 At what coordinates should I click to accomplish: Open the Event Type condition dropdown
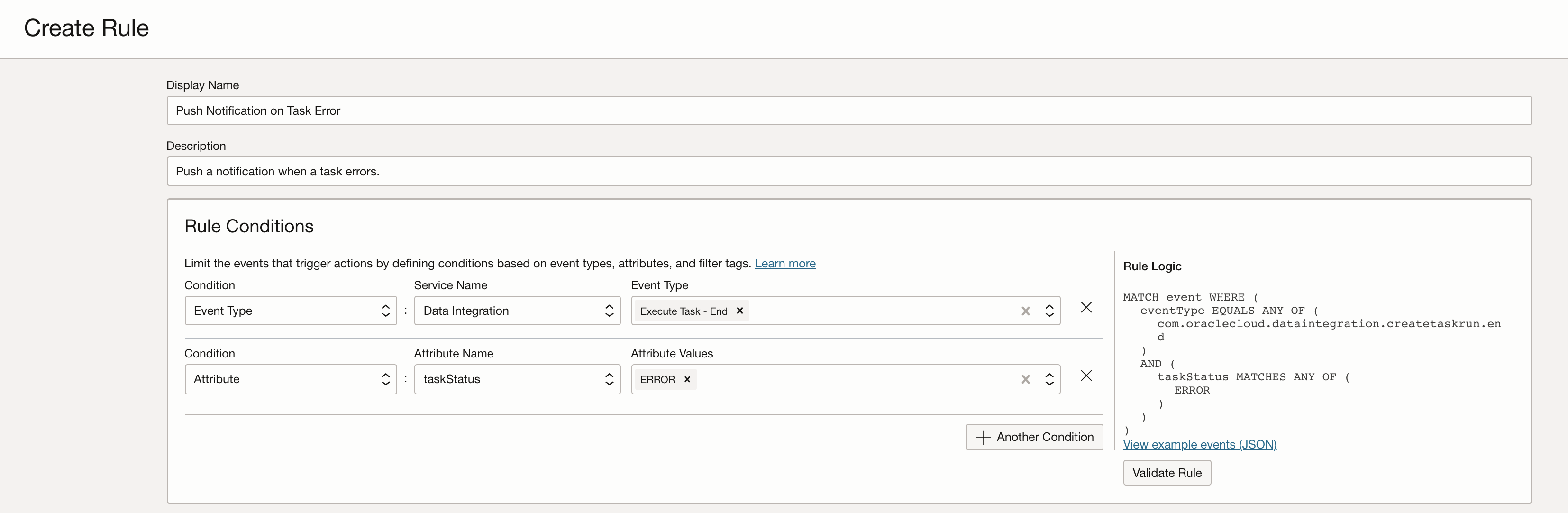coord(291,311)
